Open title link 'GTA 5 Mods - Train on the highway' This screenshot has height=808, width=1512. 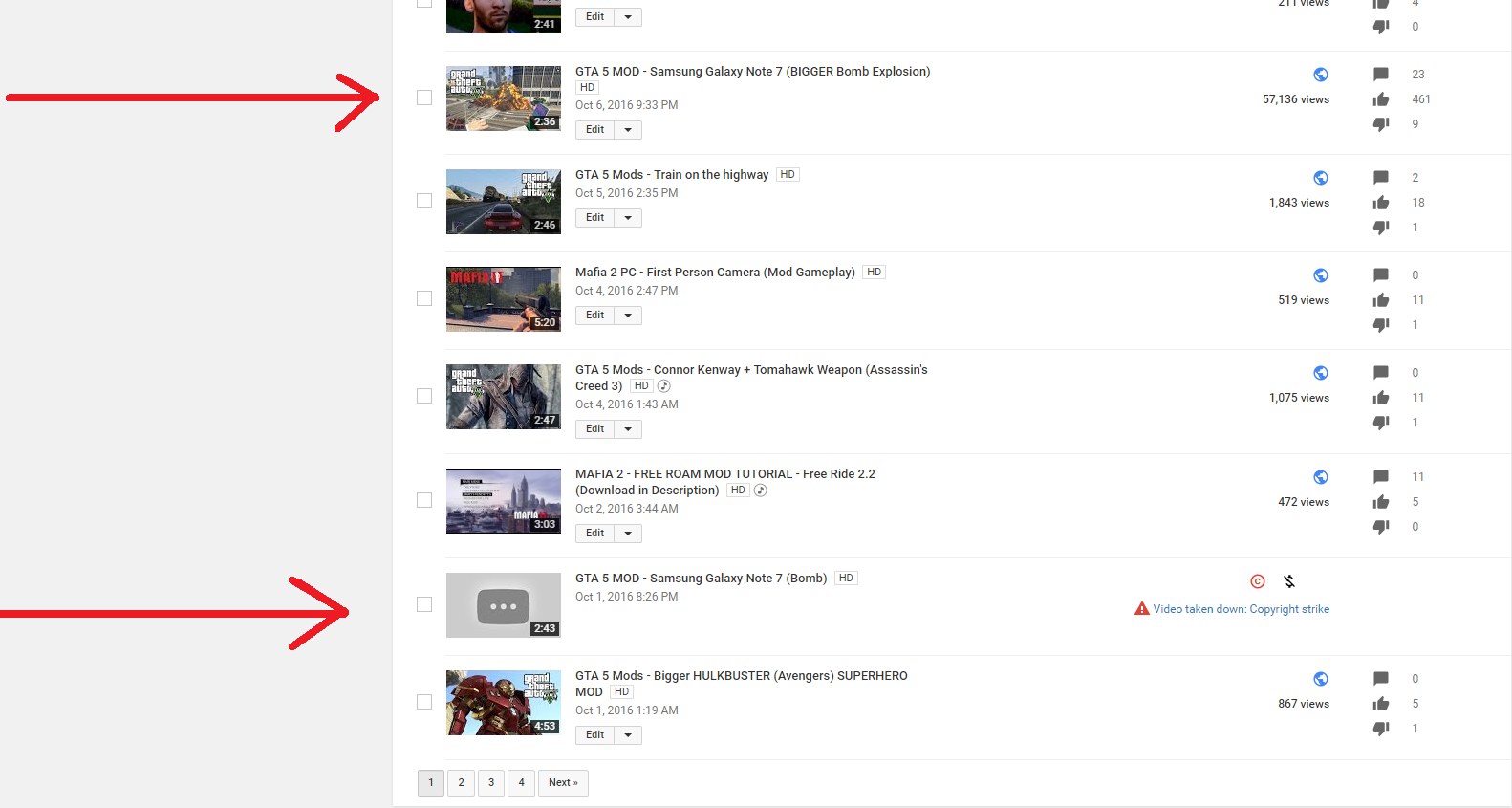pos(672,175)
